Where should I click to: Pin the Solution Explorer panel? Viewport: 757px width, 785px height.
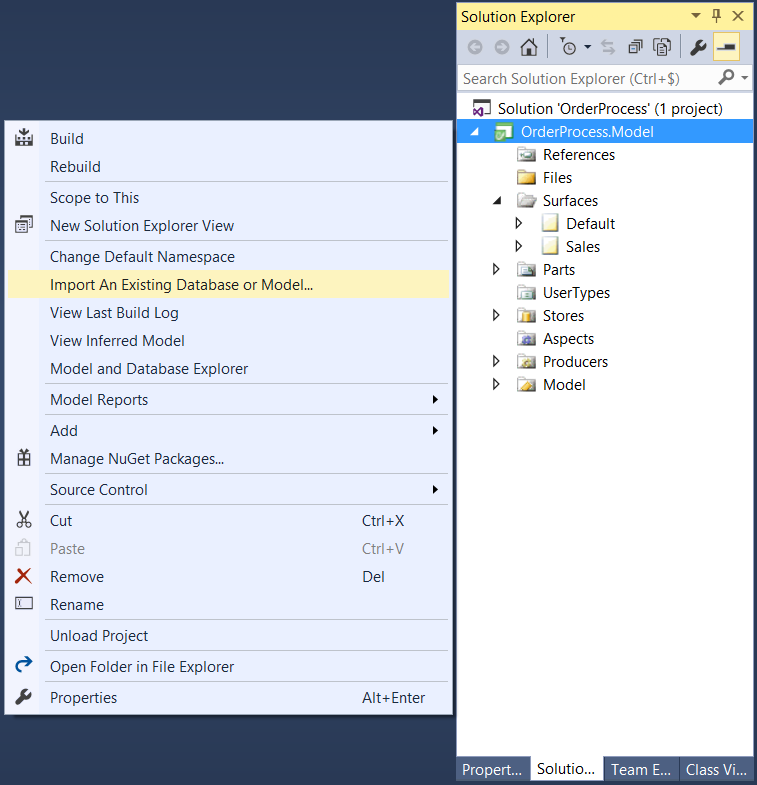click(716, 16)
